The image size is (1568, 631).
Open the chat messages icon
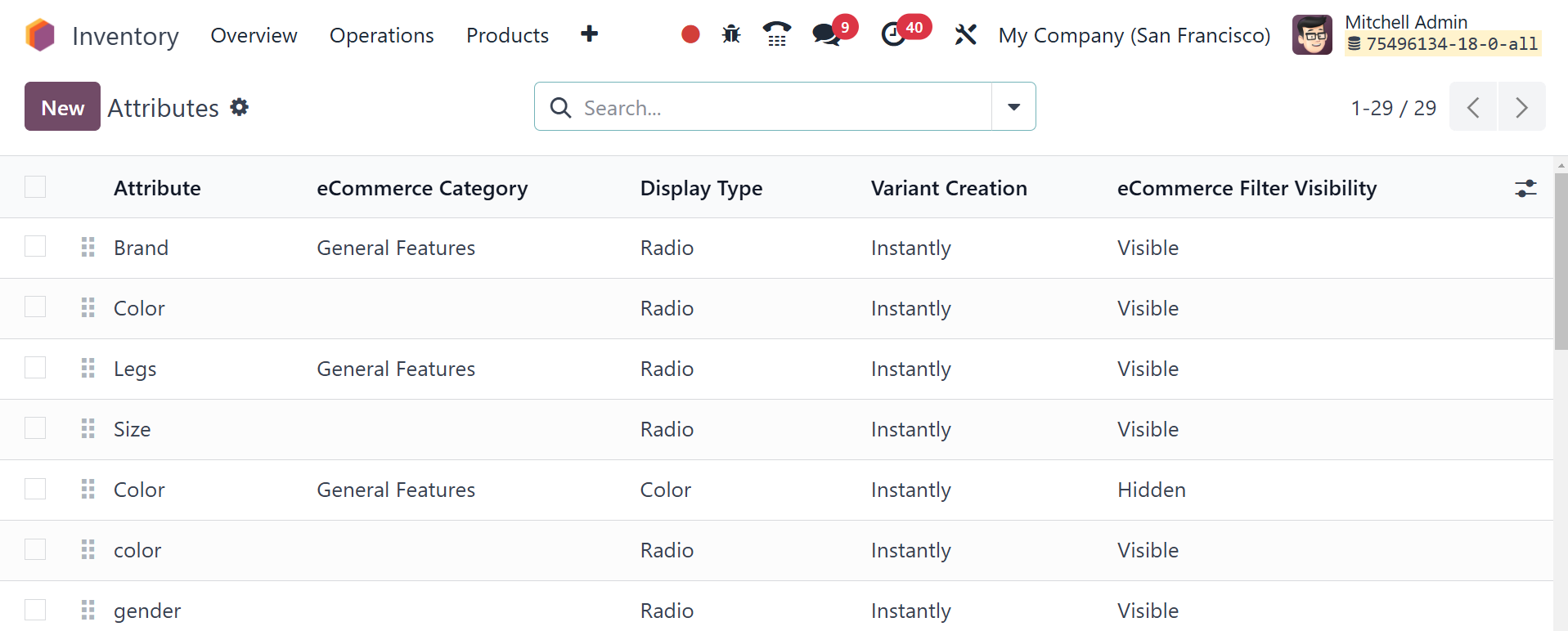pyautogui.click(x=826, y=34)
